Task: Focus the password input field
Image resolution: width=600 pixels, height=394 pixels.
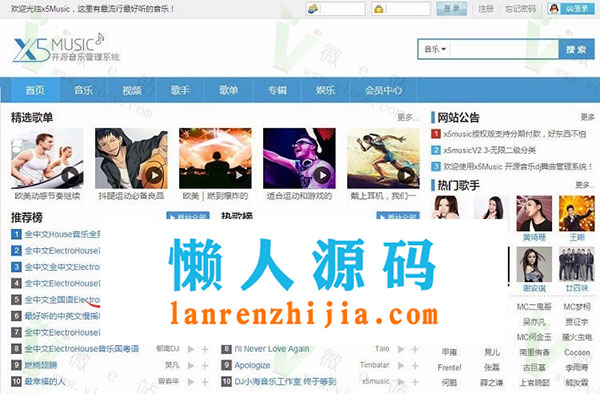Action: pos(408,8)
